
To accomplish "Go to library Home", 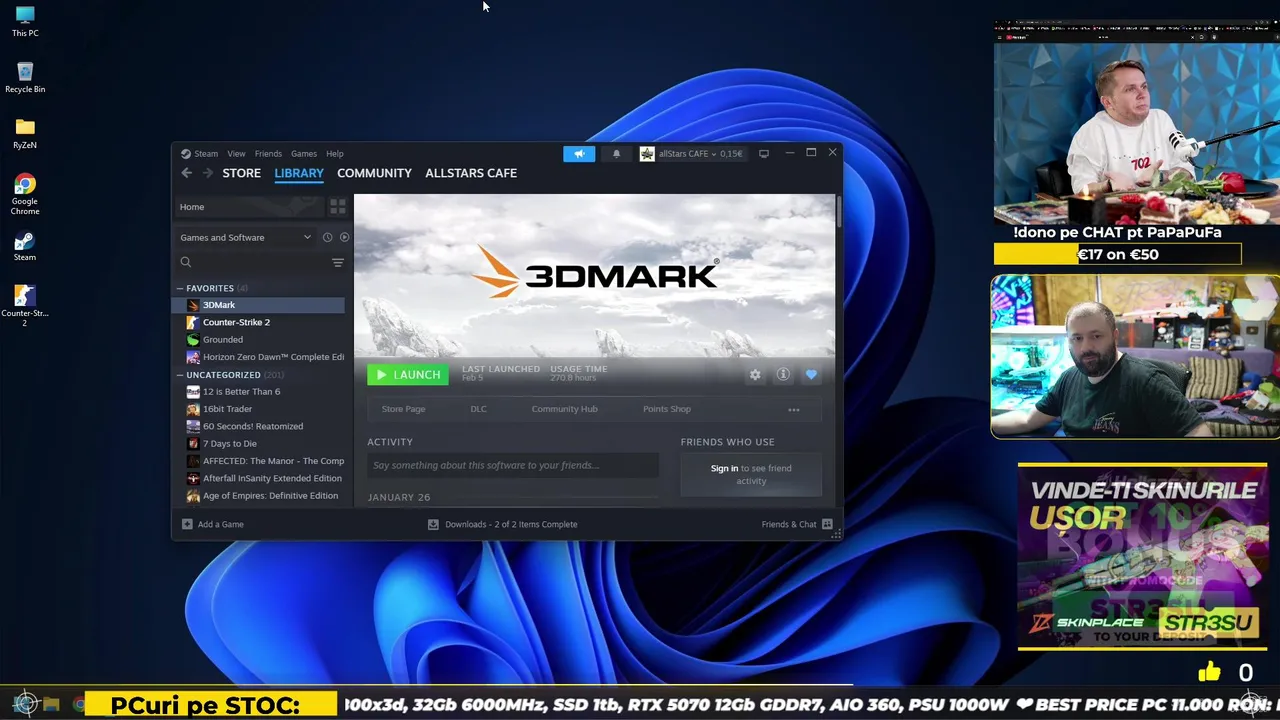I will tap(249, 207).
